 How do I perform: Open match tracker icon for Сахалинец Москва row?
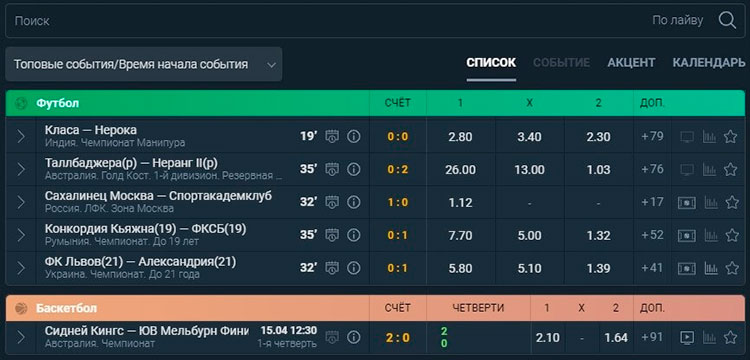click(687, 202)
